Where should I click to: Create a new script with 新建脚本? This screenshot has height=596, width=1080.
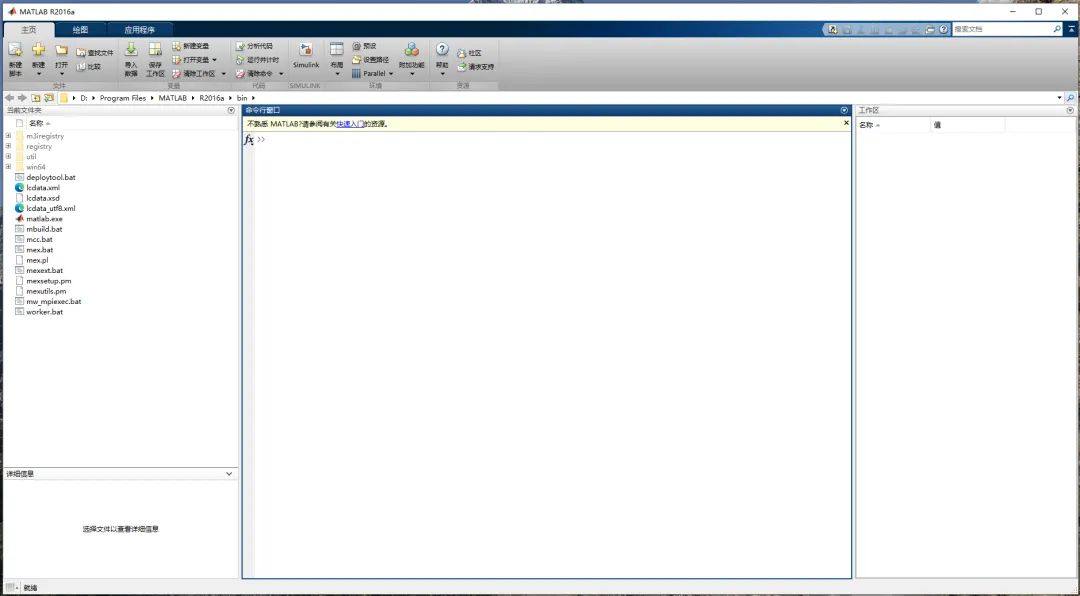point(15,59)
